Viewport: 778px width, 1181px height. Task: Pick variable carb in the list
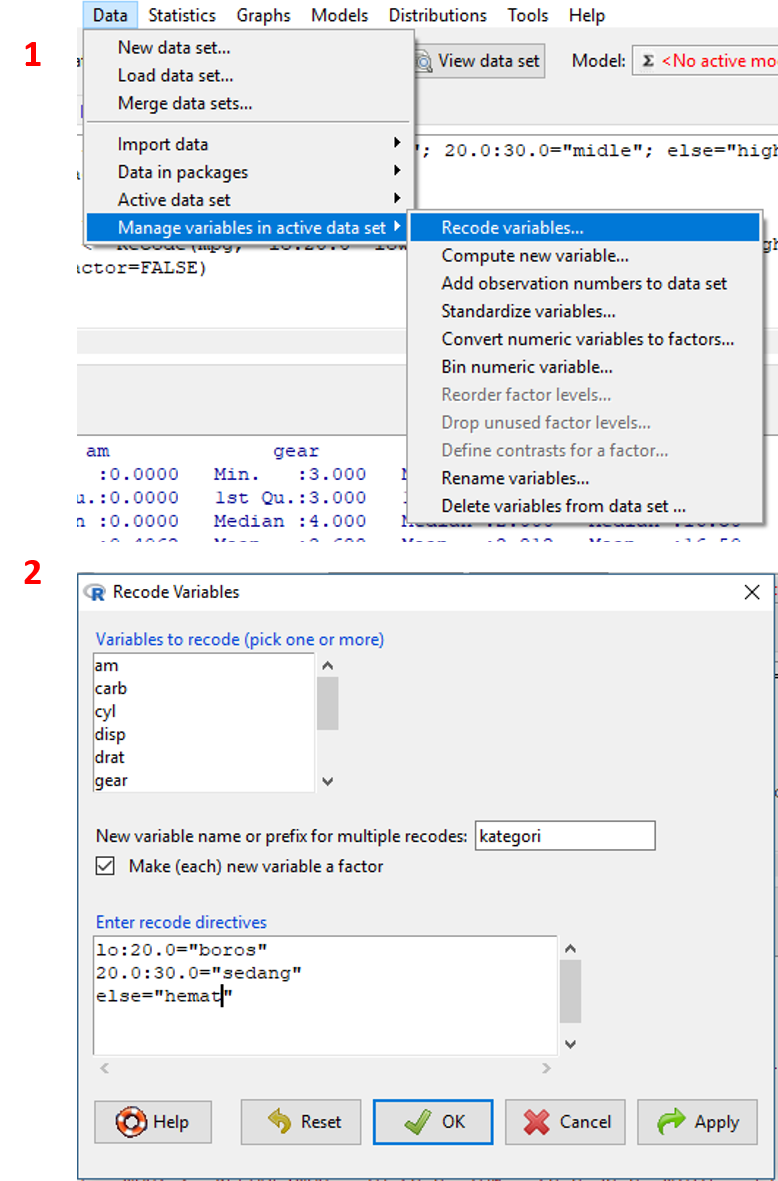(203, 688)
